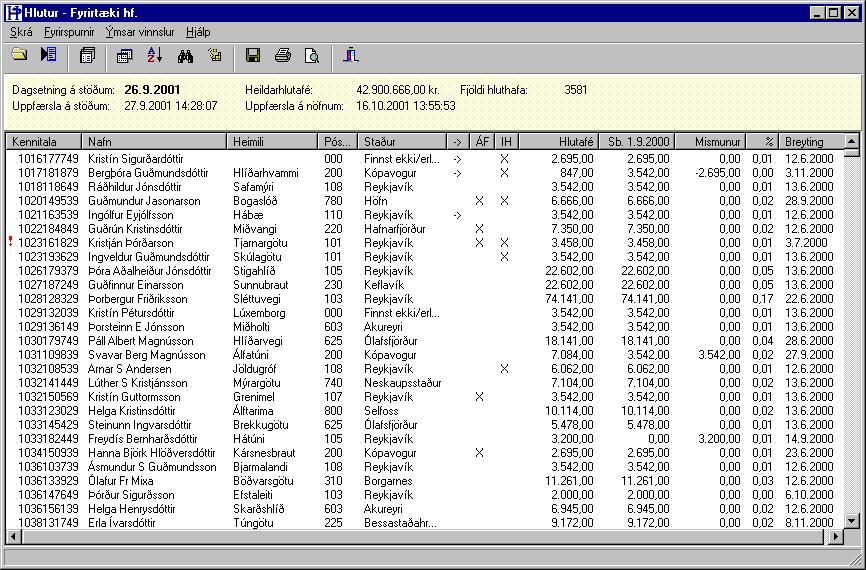Click the sort A-Z toolbar icon
Screen dimensions: 866x570
coord(154,55)
